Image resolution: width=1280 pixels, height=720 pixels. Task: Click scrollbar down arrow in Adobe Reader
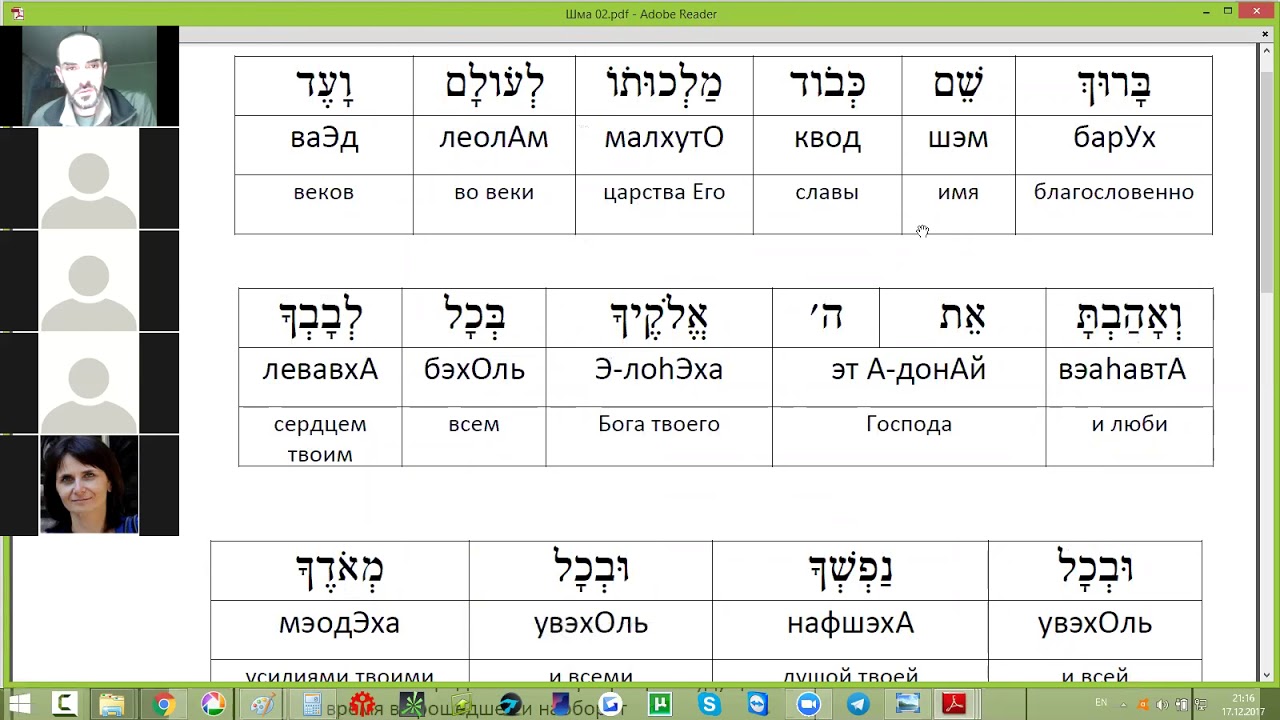(x=1266, y=676)
